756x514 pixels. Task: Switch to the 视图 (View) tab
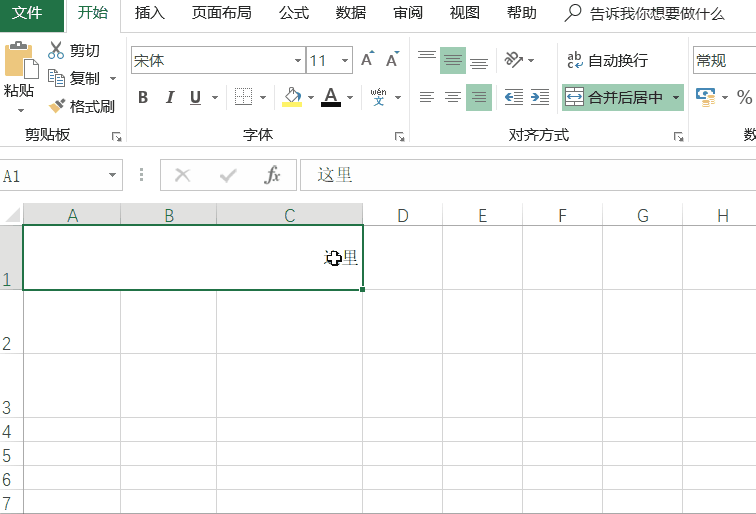[x=464, y=13]
